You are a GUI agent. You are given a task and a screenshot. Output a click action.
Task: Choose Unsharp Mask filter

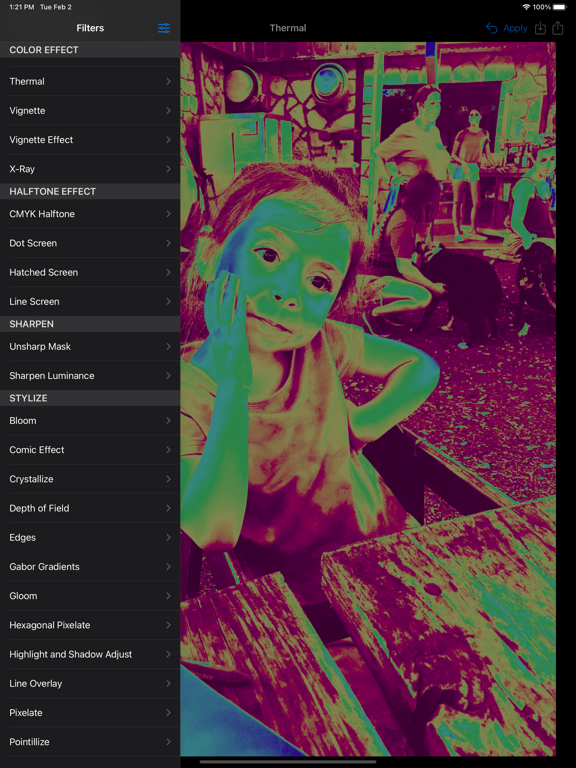click(90, 346)
